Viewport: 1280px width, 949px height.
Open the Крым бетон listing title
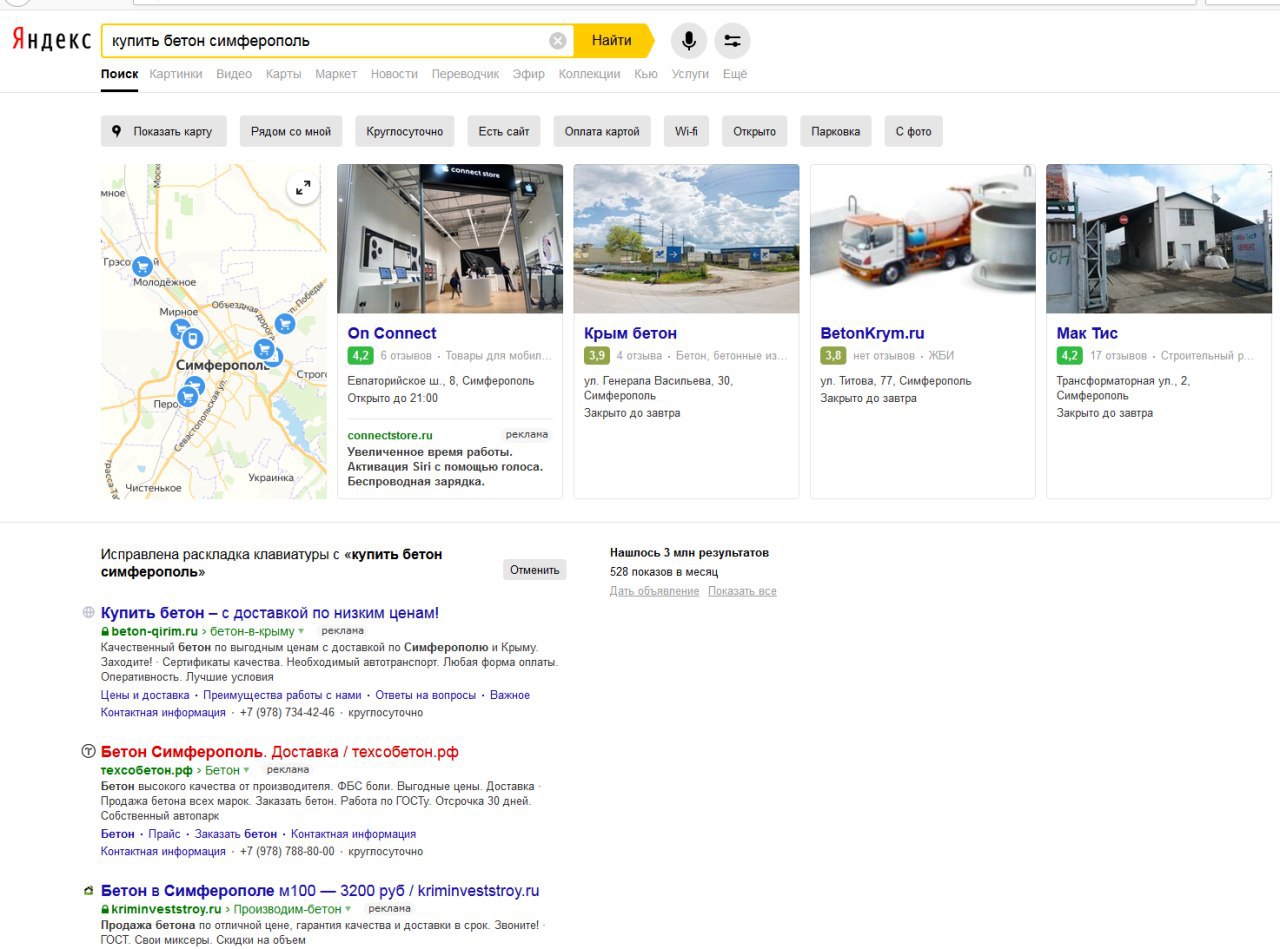(x=631, y=333)
